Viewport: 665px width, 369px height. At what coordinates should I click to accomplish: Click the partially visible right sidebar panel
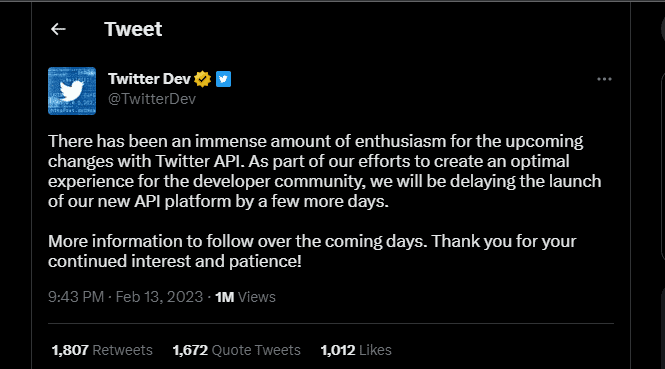(663, 165)
